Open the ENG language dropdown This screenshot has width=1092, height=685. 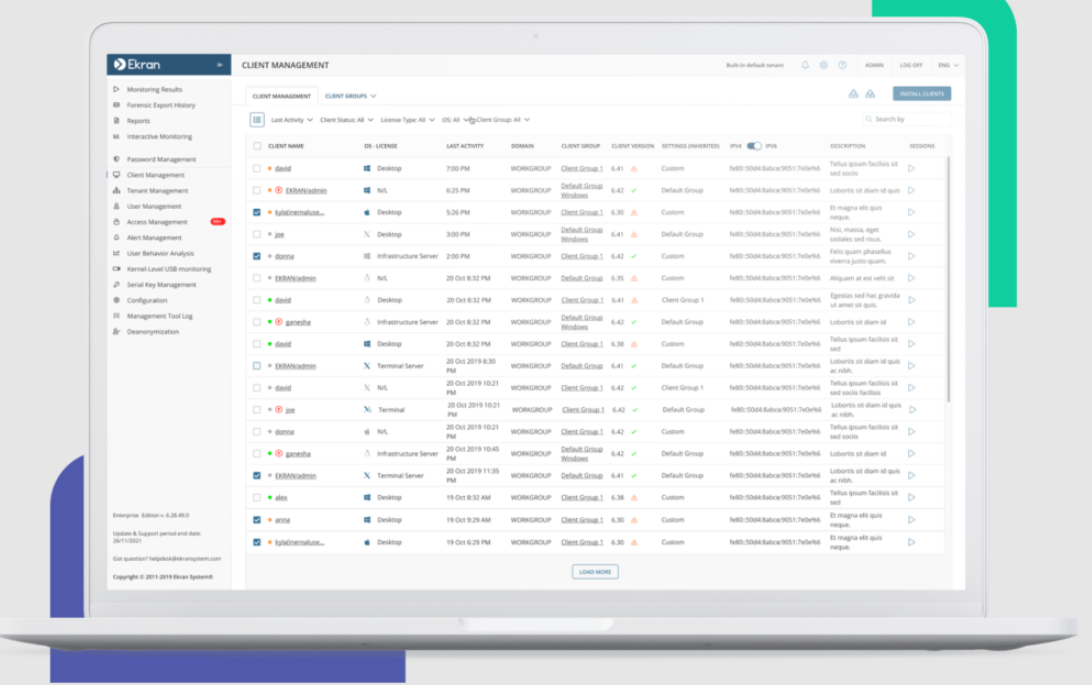[949, 65]
